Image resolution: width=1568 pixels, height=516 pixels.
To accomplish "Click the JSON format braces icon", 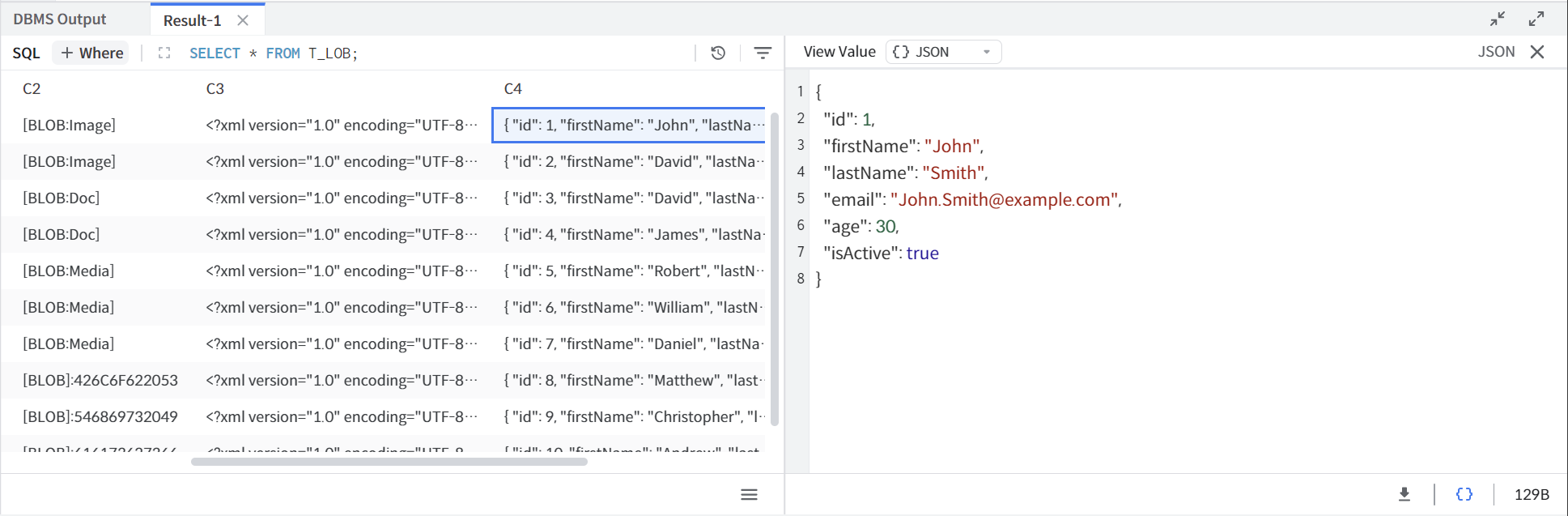I will pyautogui.click(x=1464, y=494).
